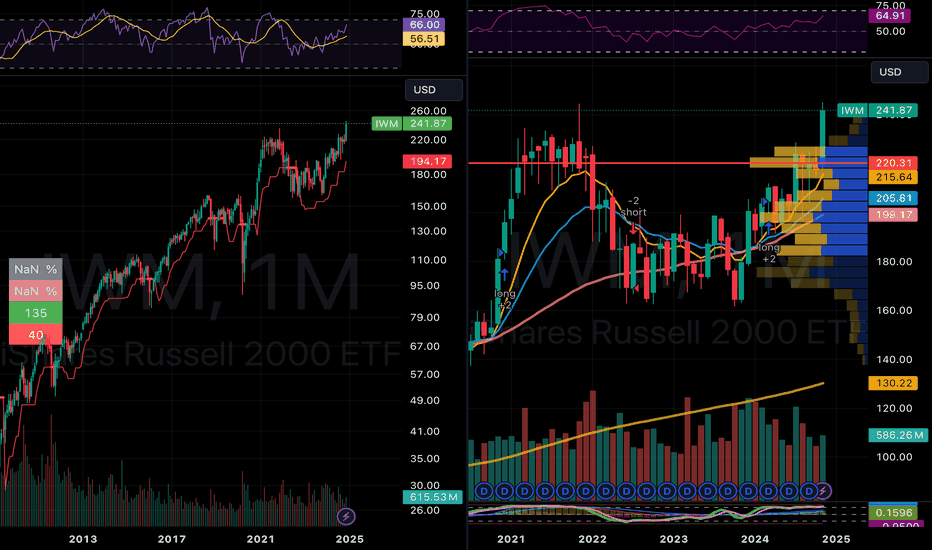Click 2013 on the left time axis
Image resolution: width=932 pixels, height=550 pixels.
click(83, 539)
